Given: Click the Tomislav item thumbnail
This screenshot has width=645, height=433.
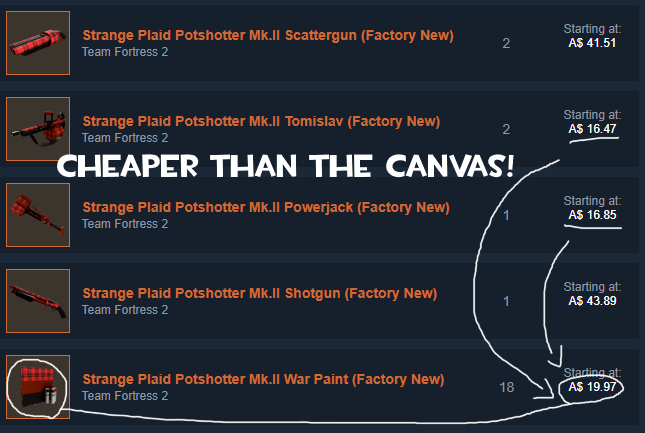Looking at the screenshot, I should point(38,129).
